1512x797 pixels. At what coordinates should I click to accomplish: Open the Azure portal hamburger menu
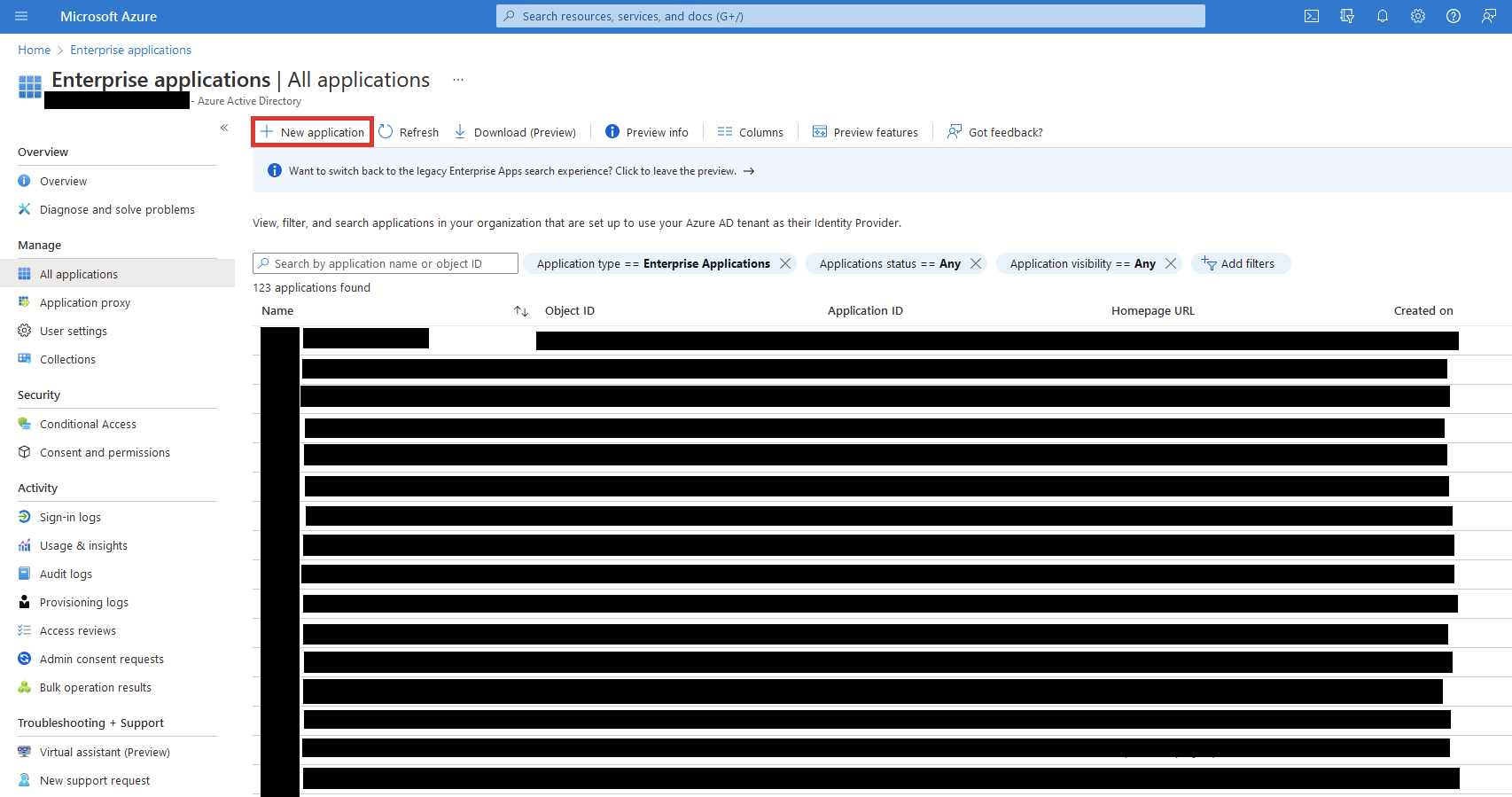click(21, 16)
